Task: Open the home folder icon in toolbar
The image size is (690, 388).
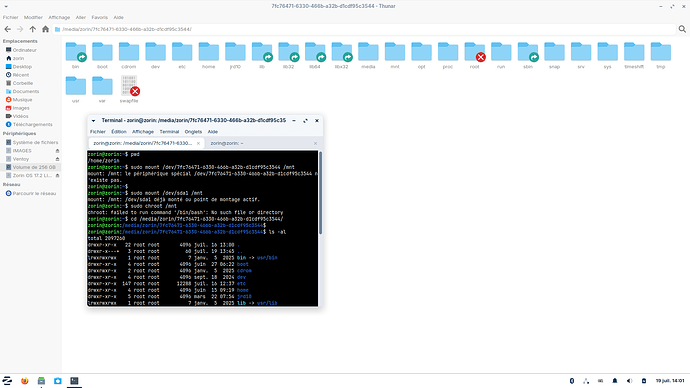Action: click(x=45, y=29)
